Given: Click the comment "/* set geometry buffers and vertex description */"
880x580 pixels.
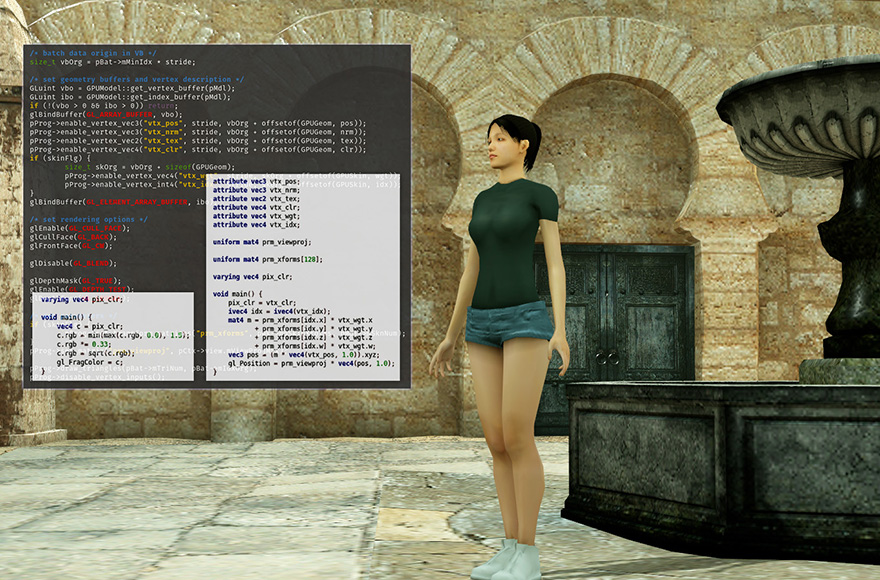Looking at the screenshot, I should (x=137, y=79).
